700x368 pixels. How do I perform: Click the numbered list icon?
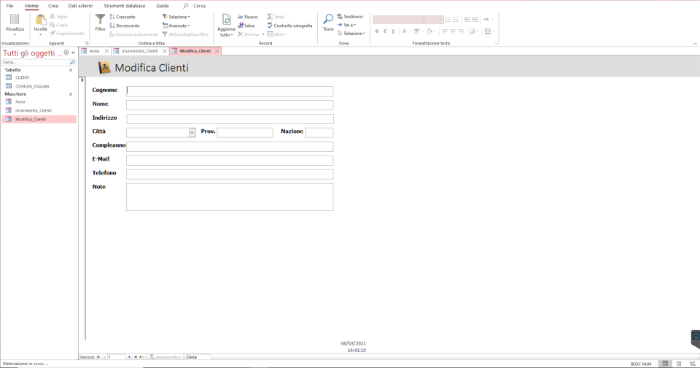(456, 20)
